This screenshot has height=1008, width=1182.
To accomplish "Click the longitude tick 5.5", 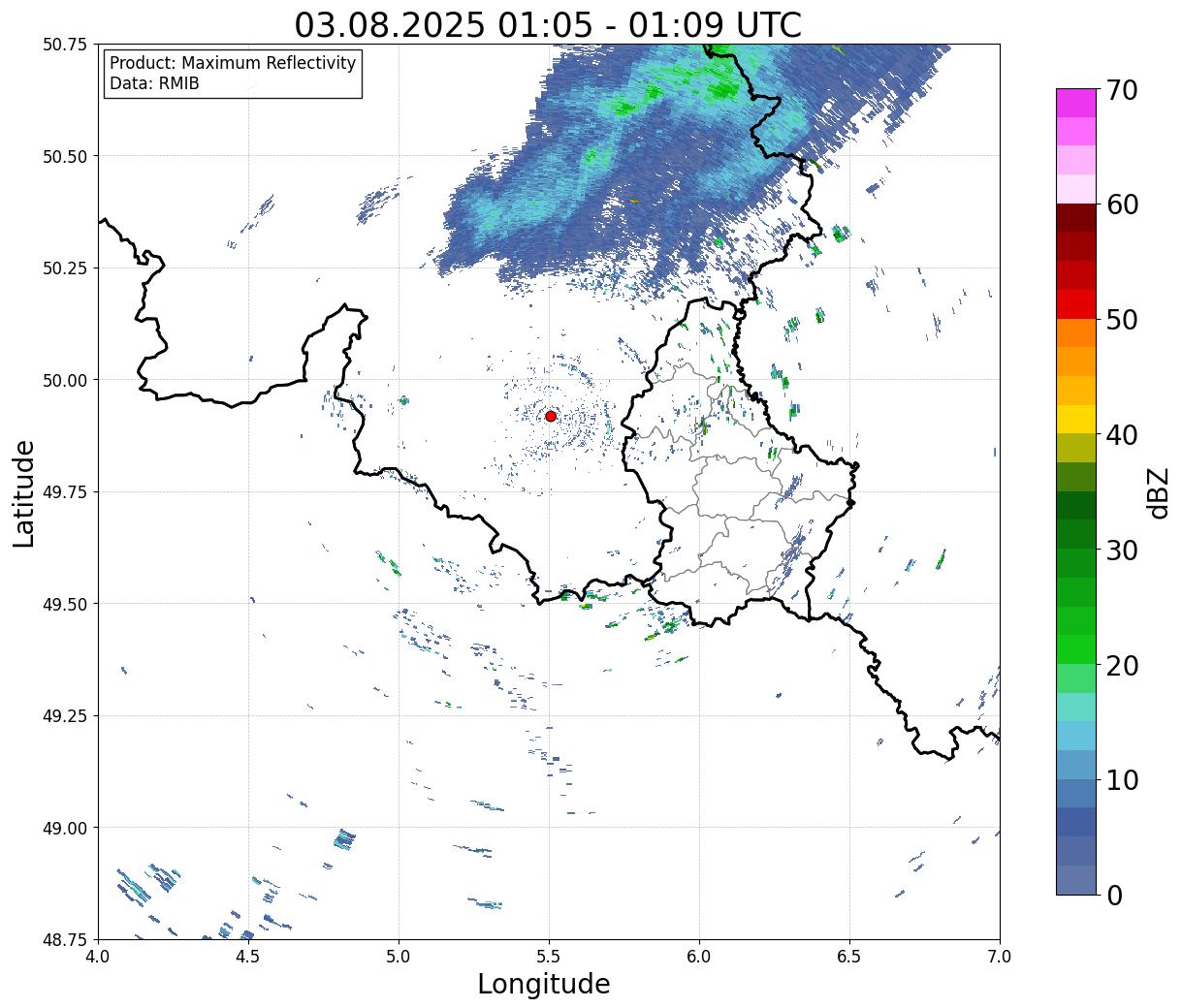I will coord(549,957).
